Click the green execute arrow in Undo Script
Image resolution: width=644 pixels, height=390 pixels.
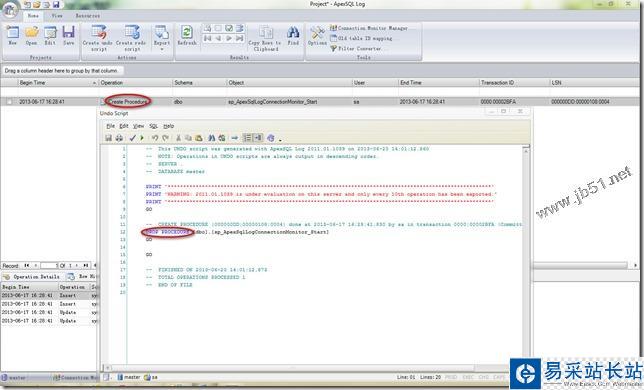(x=142, y=138)
